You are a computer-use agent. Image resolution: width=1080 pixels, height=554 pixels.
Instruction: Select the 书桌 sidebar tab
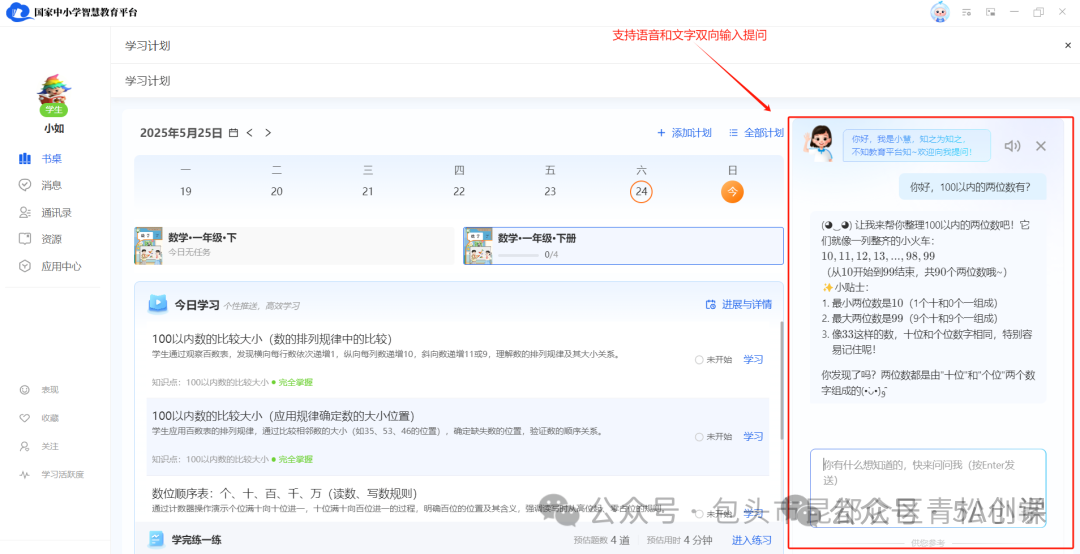click(50, 158)
